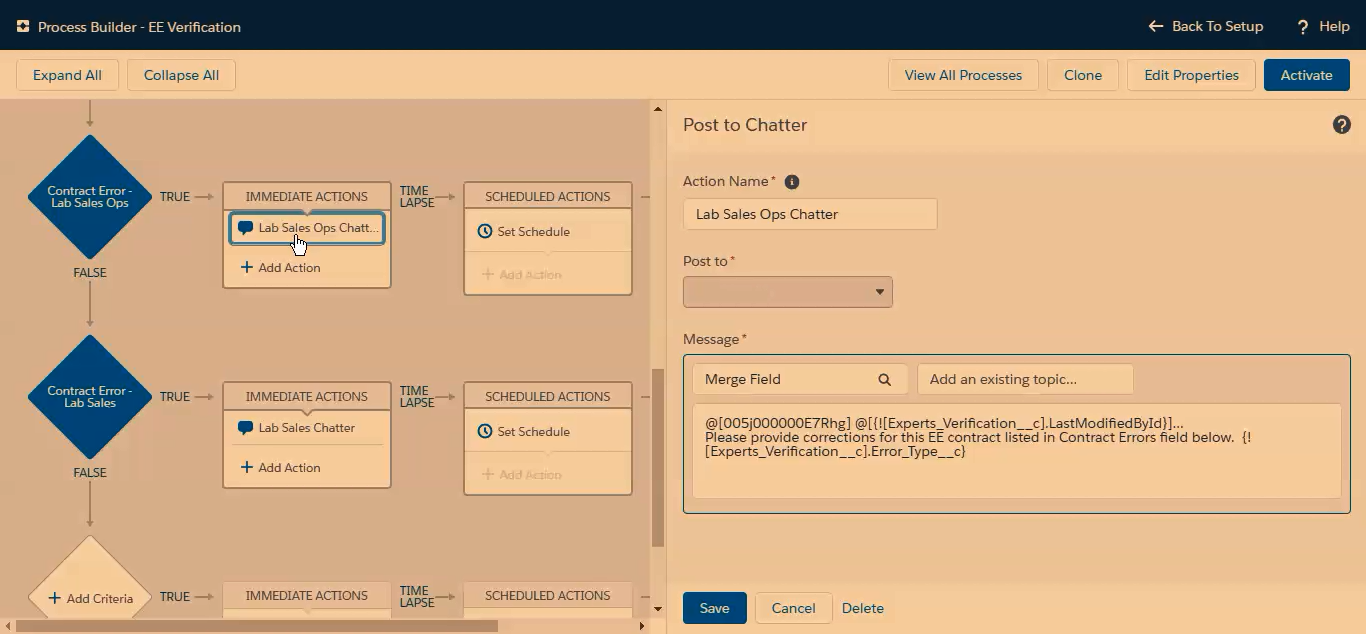This screenshot has height=634, width=1366.
Task: Click the chatter icon beside Lab Sales Chatter
Action: 245,428
